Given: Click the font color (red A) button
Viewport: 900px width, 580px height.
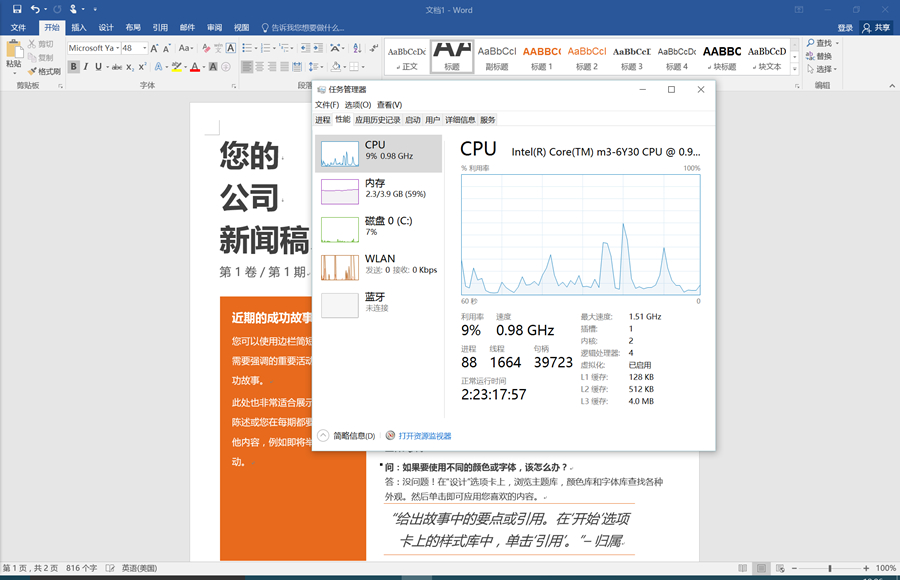Looking at the screenshot, I should (195, 67).
